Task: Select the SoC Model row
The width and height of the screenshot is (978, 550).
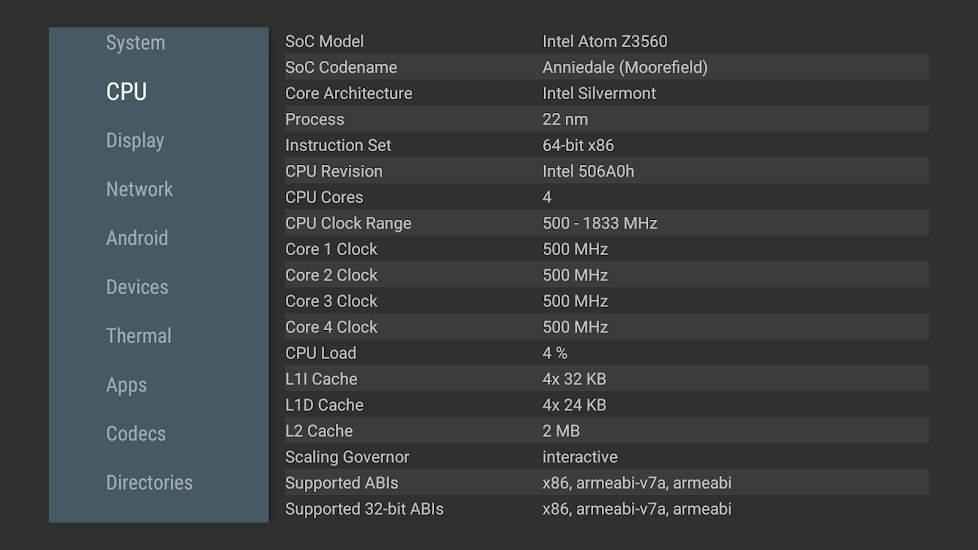Action: 605,41
